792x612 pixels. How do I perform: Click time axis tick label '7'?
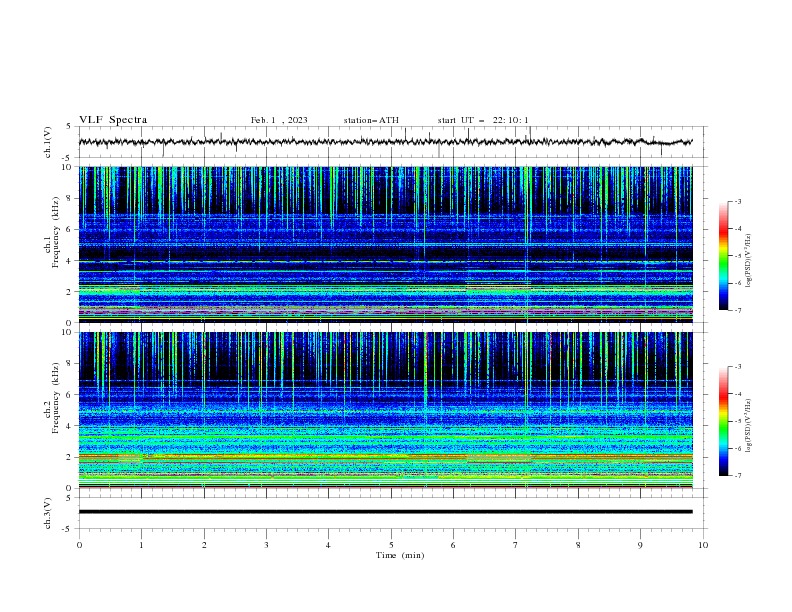click(516, 545)
